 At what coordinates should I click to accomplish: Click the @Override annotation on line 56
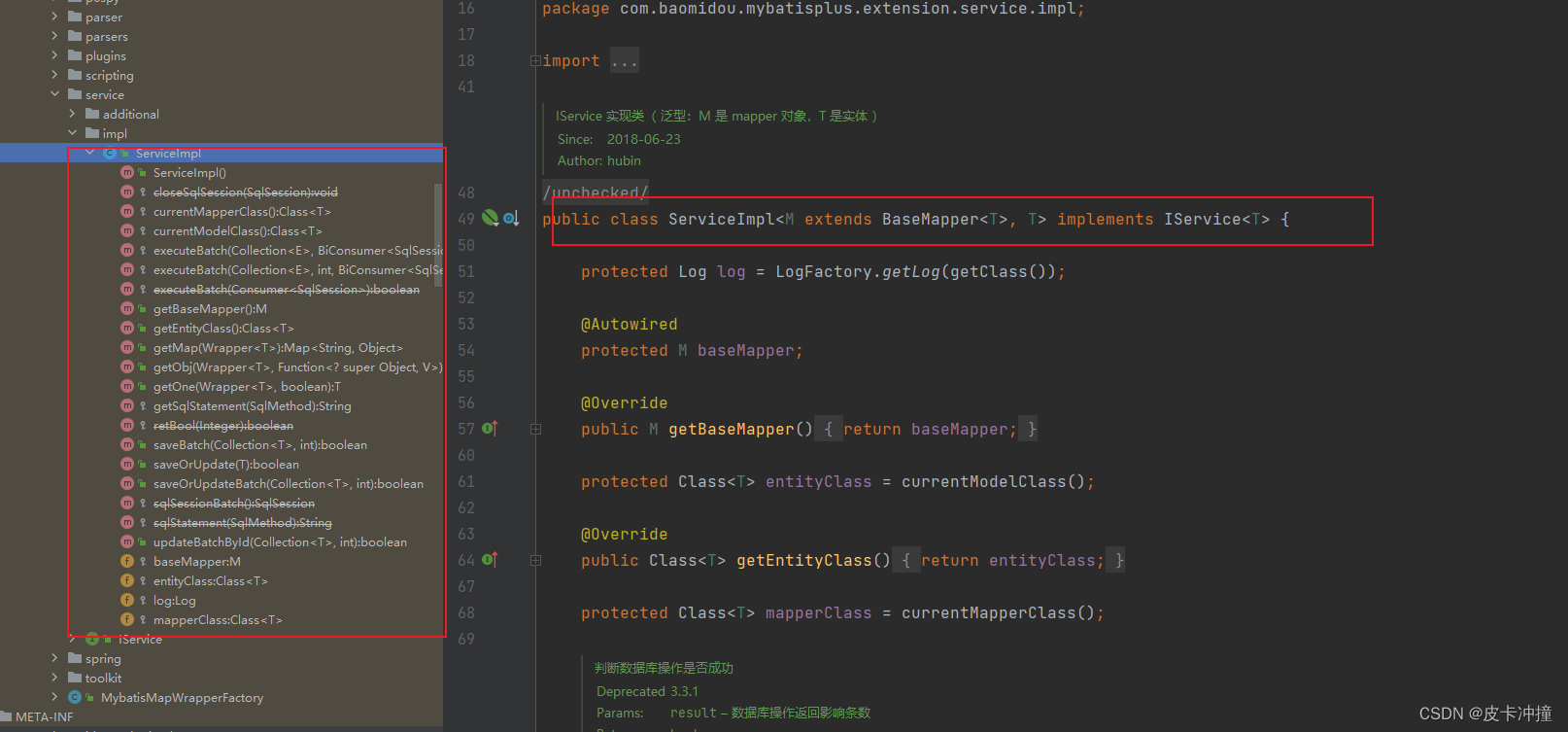click(x=624, y=403)
